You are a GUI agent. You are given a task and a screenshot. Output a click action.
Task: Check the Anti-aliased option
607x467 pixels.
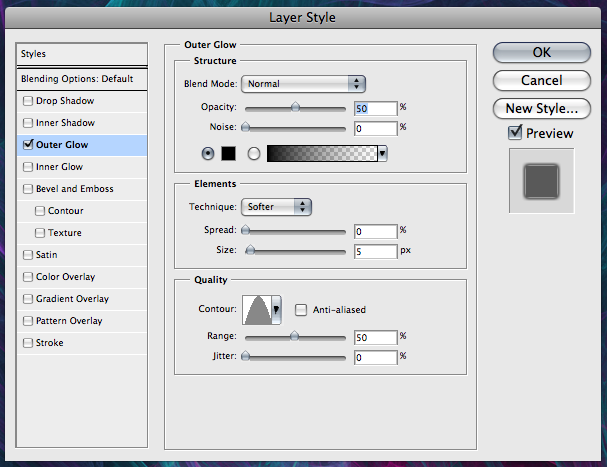click(301, 310)
